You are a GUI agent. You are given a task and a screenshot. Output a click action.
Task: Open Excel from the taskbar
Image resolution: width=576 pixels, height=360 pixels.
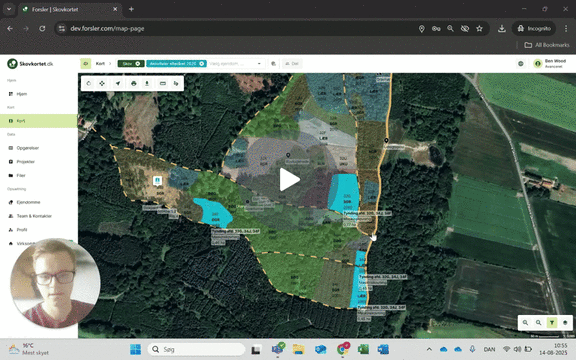[x=363, y=349]
